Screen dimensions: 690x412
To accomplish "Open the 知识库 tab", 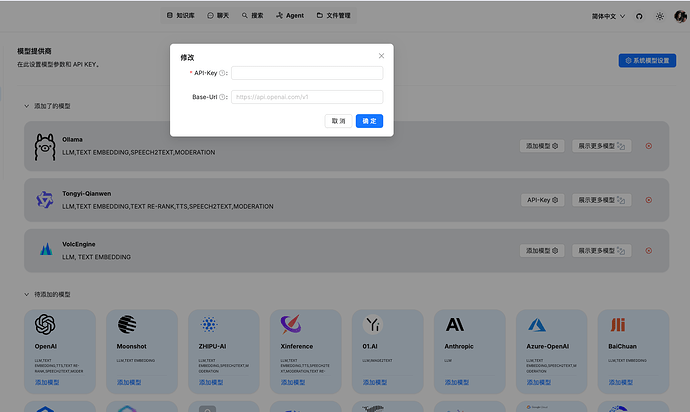I will tap(180, 15).
